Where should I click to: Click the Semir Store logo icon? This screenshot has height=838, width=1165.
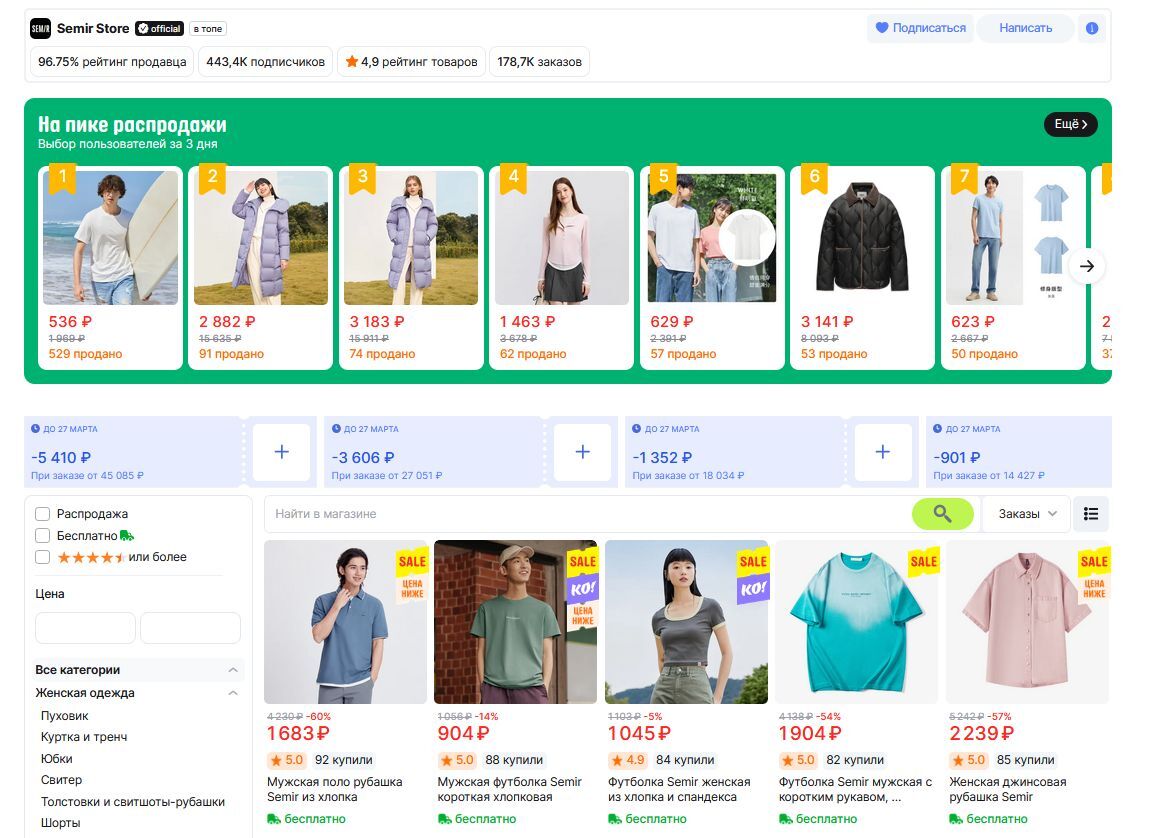(40, 28)
